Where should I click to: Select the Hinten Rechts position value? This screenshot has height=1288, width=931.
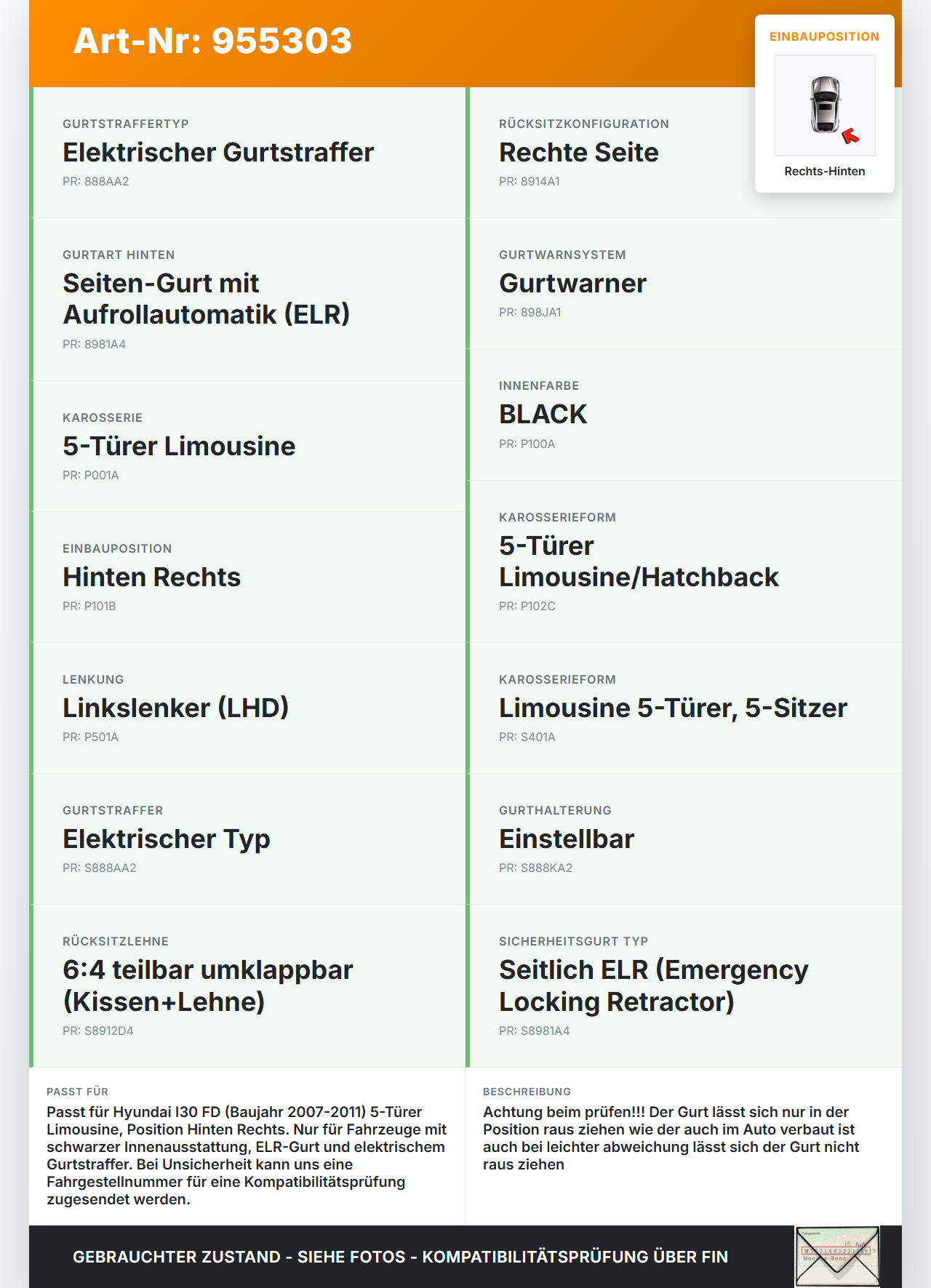(x=151, y=577)
